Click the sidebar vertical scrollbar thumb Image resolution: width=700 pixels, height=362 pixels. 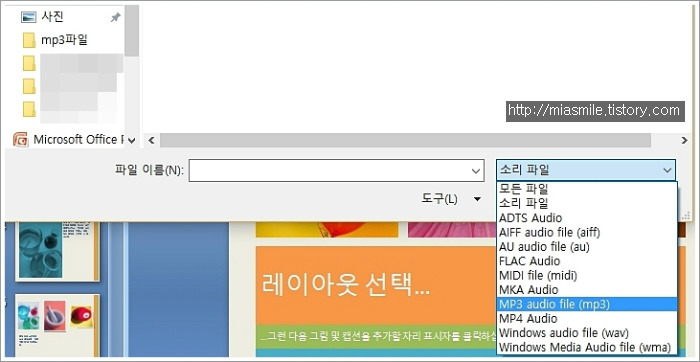pos(132,31)
